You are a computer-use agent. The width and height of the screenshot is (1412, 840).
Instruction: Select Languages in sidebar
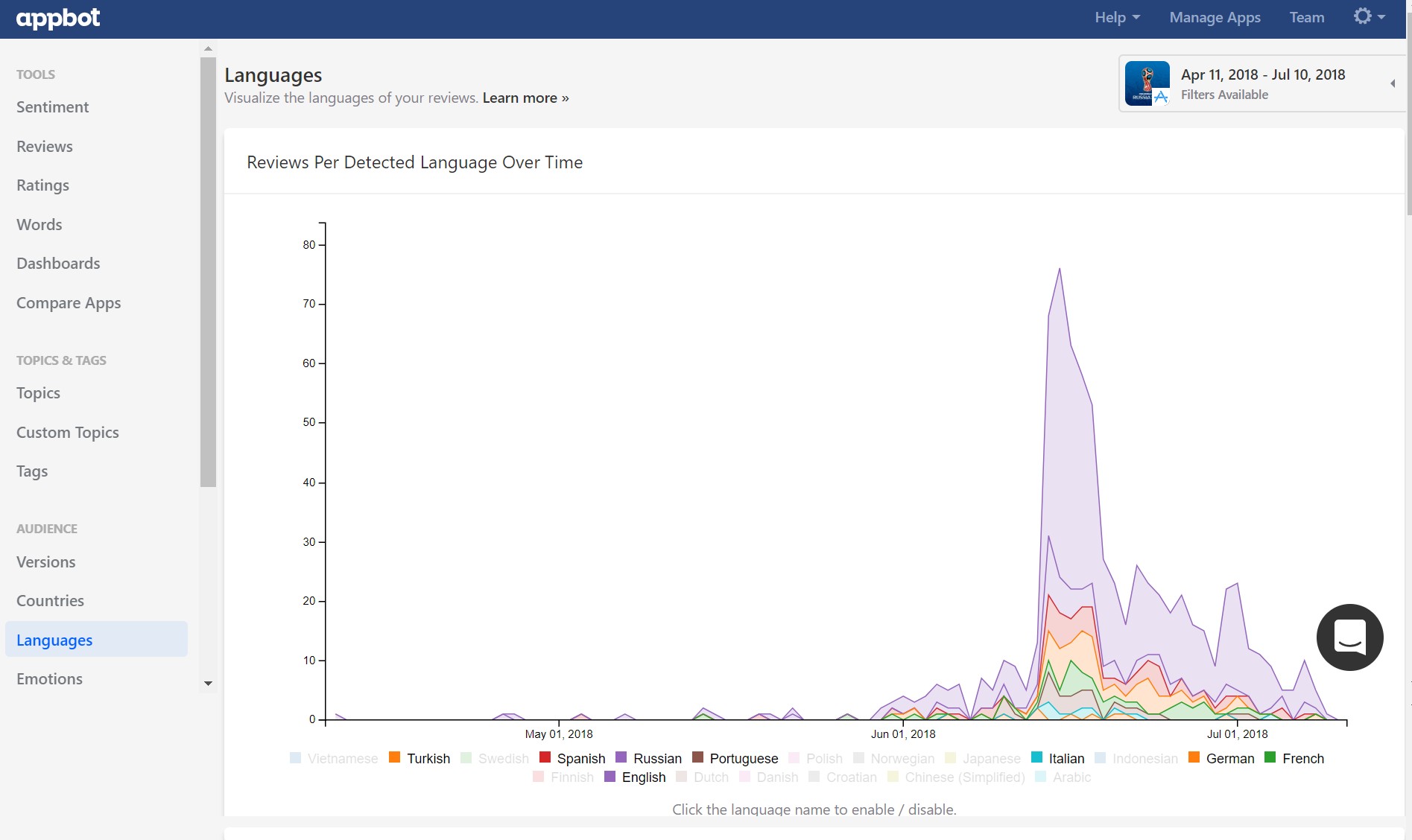[x=96, y=640]
